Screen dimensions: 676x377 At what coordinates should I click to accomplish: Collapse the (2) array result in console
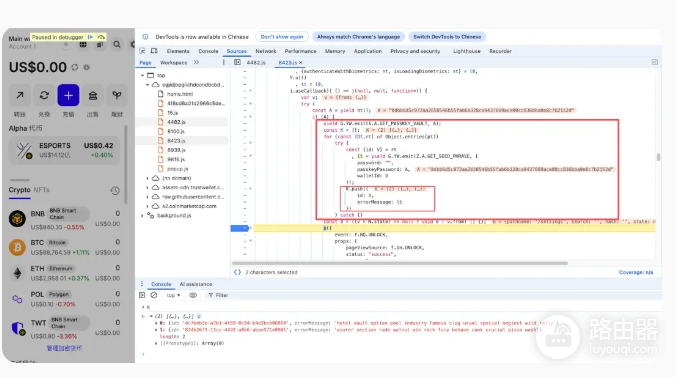coord(151,316)
